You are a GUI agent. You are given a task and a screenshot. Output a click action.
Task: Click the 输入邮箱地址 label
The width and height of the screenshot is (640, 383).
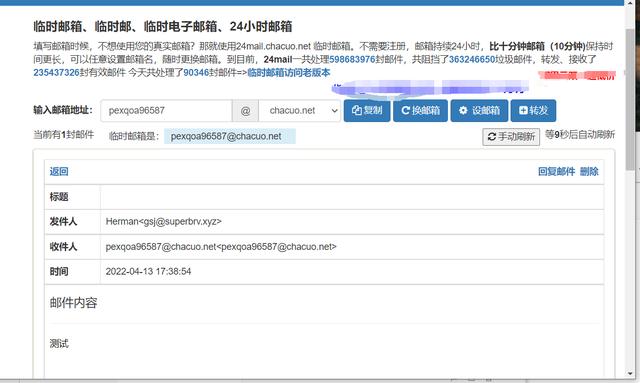coord(63,110)
